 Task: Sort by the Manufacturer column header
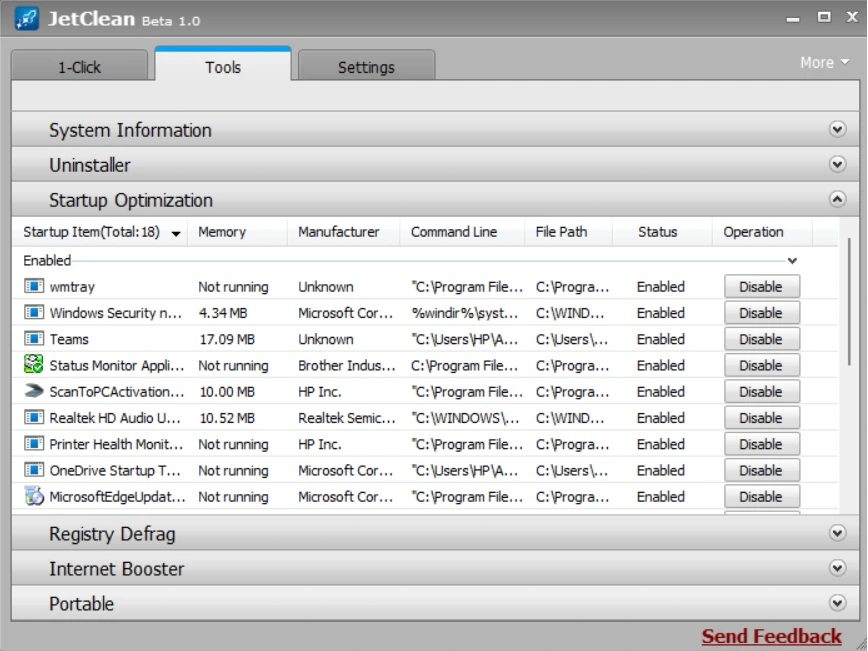point(343,232)
